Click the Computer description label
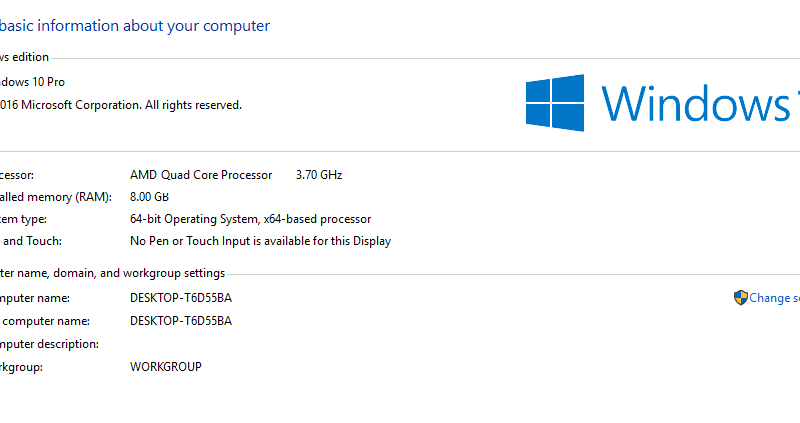Screen dimensions: 800x423 point(49,344)
